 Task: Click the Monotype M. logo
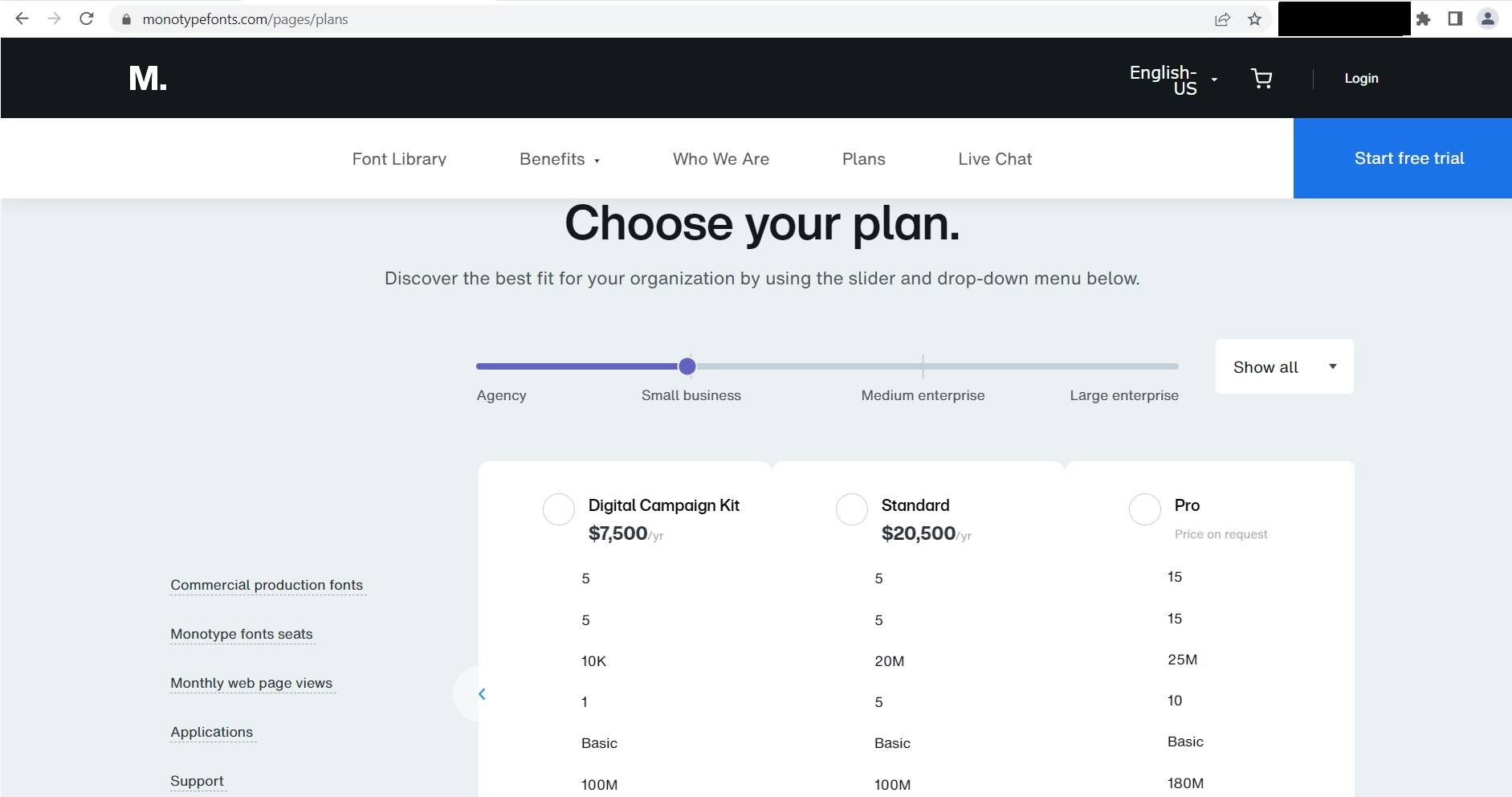(148, 78)
